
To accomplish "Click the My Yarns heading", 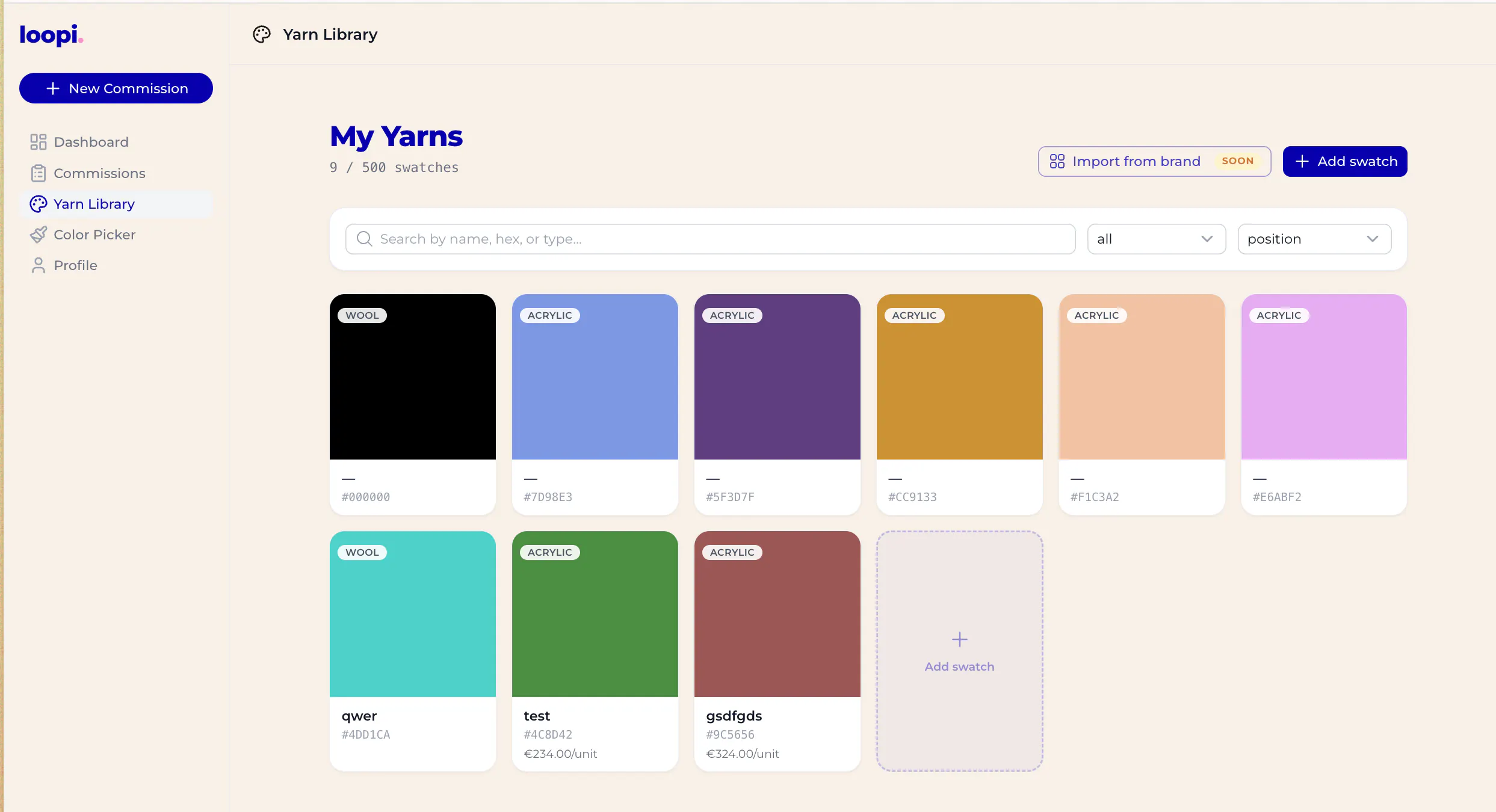I will 397,137.
